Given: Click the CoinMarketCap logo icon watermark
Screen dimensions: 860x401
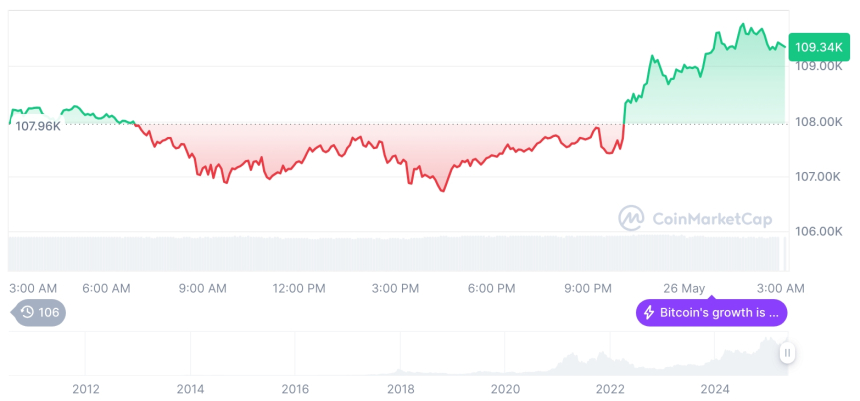Looking at the screenshot, I should point(631,217).
